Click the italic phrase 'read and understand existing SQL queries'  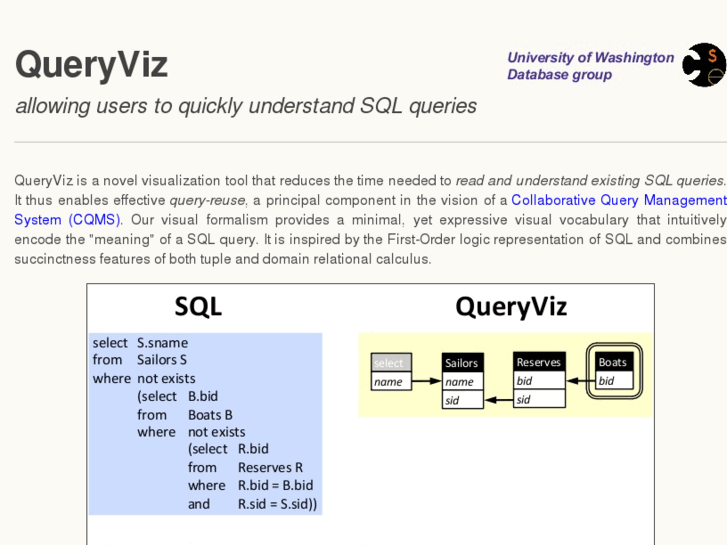click(589, 180)
